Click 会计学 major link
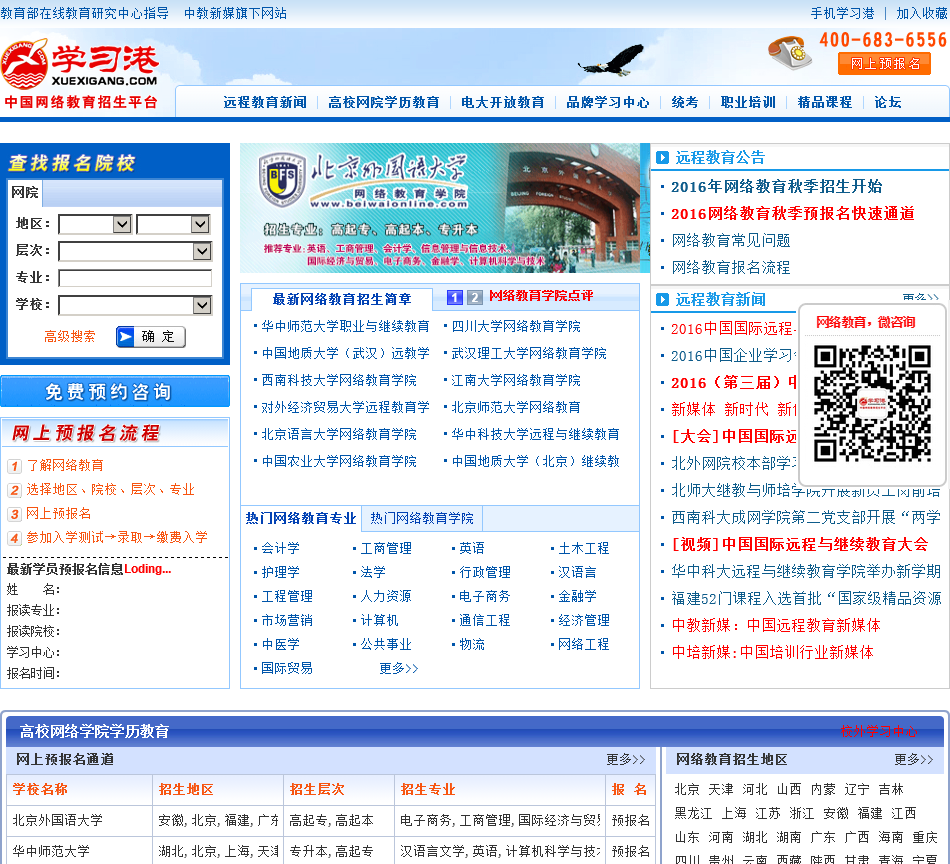This screenshot has height=864, width=950. 281,548
